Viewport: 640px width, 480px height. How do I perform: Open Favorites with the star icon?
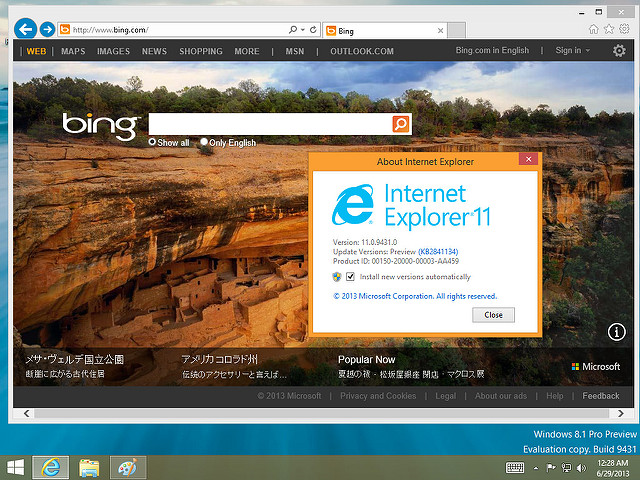[x=609, y=29]
